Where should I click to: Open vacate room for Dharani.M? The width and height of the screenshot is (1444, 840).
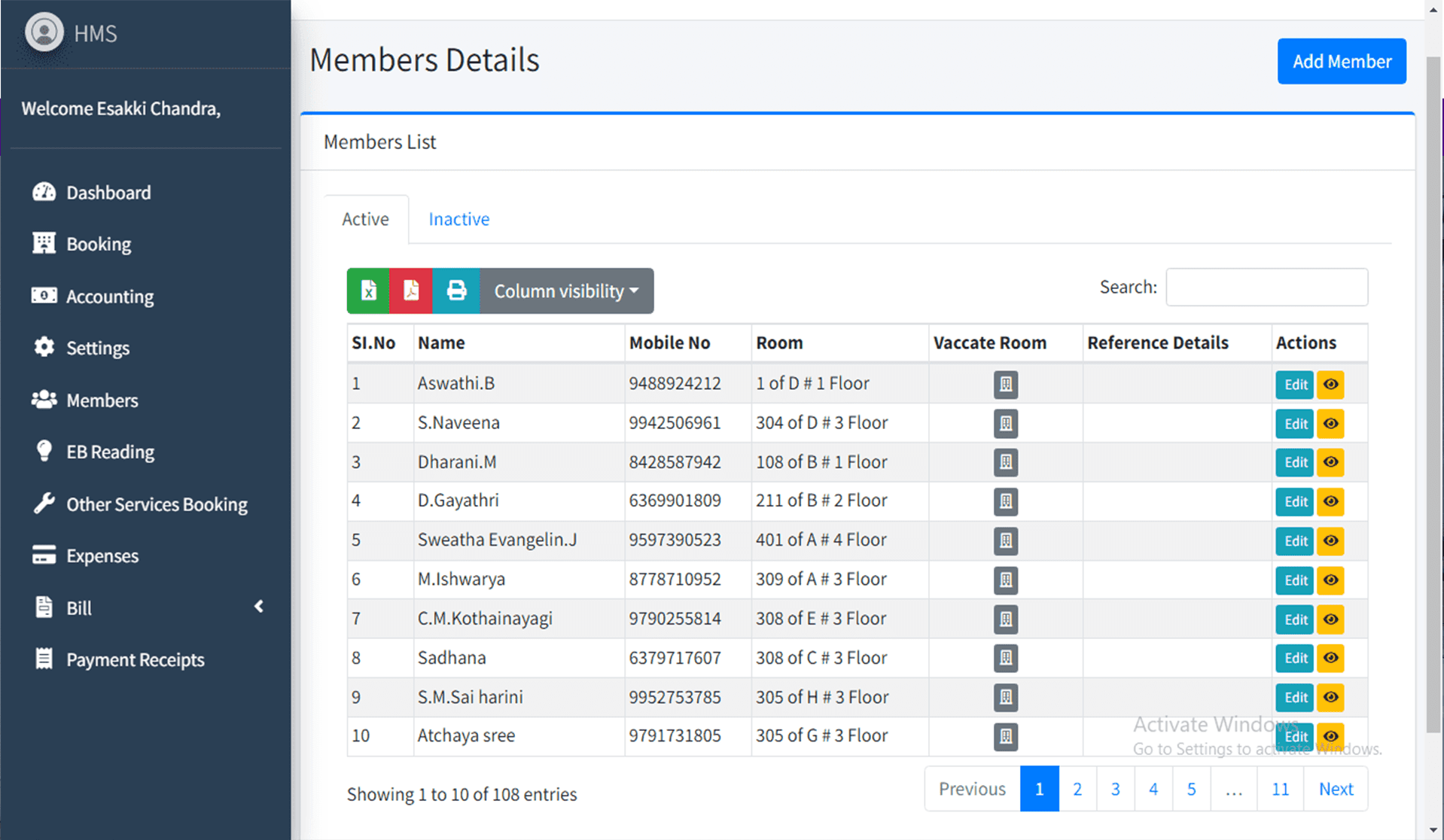click(x=1005, y=462)
